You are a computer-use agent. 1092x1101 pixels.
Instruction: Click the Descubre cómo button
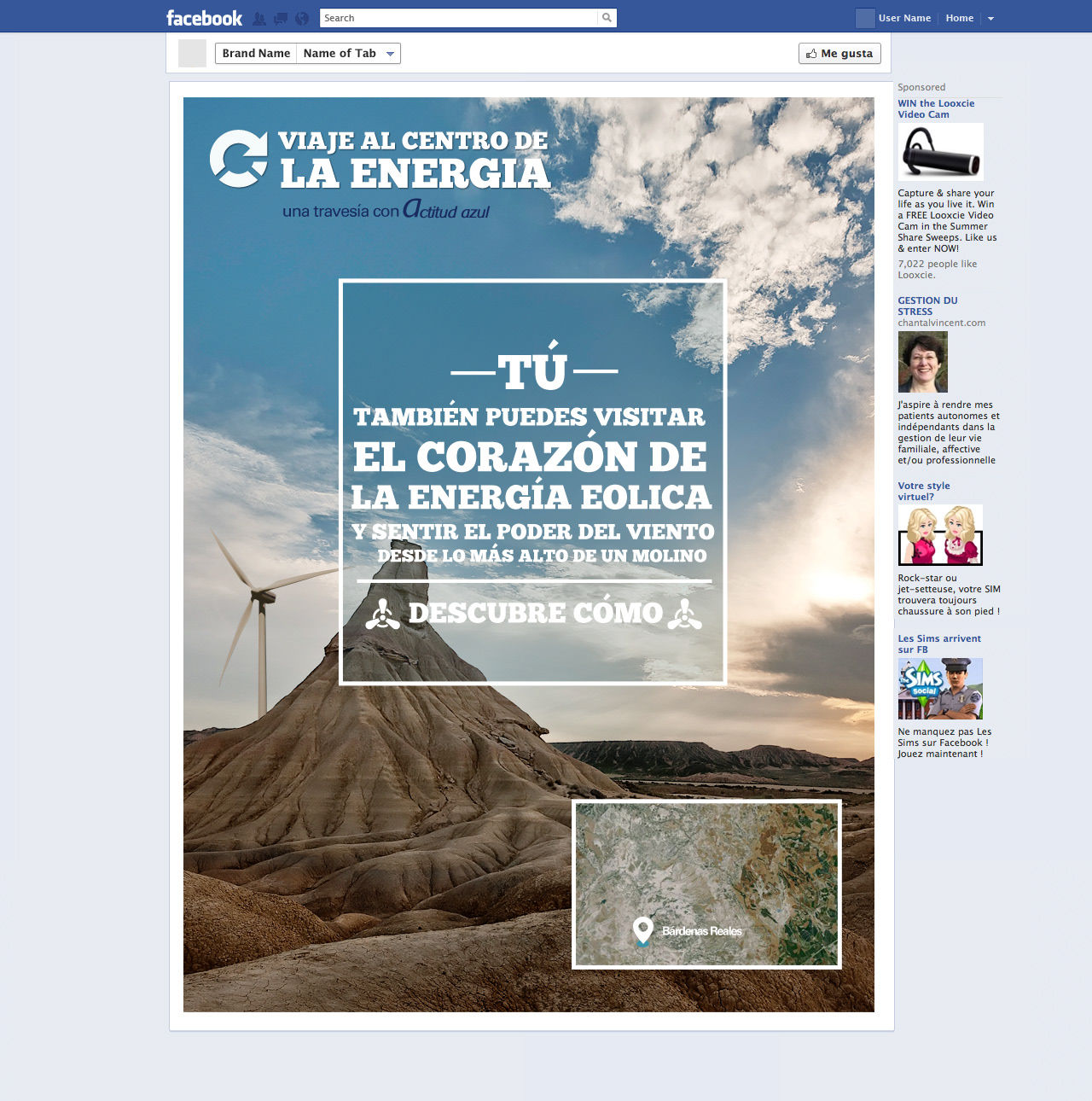(x=535, y=613)
